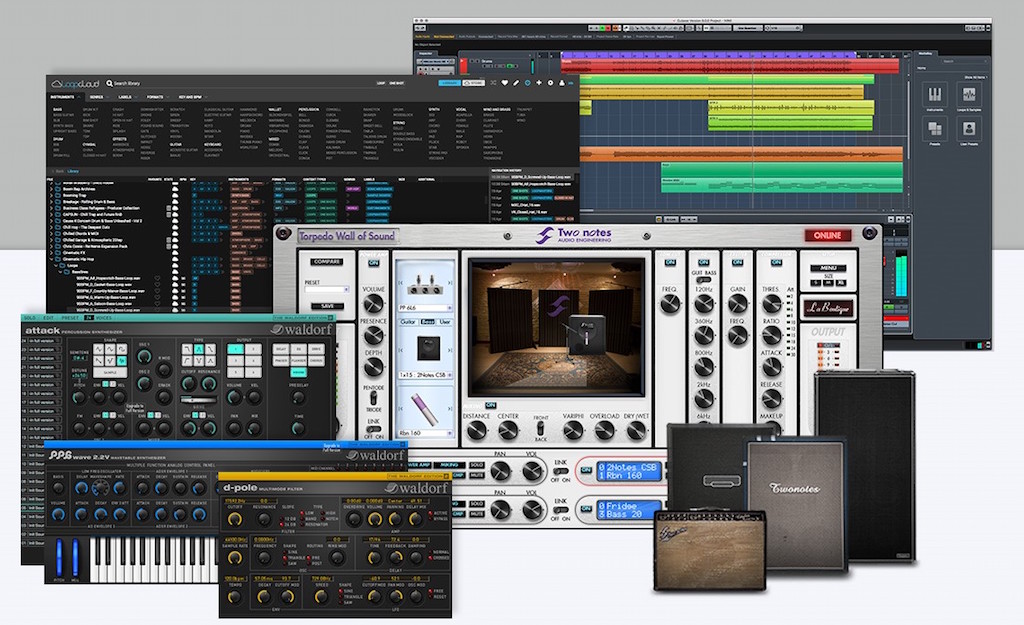
Task: Open the 1x15 2Notes CSB cabinet dropdown
Action: [425, 376]
